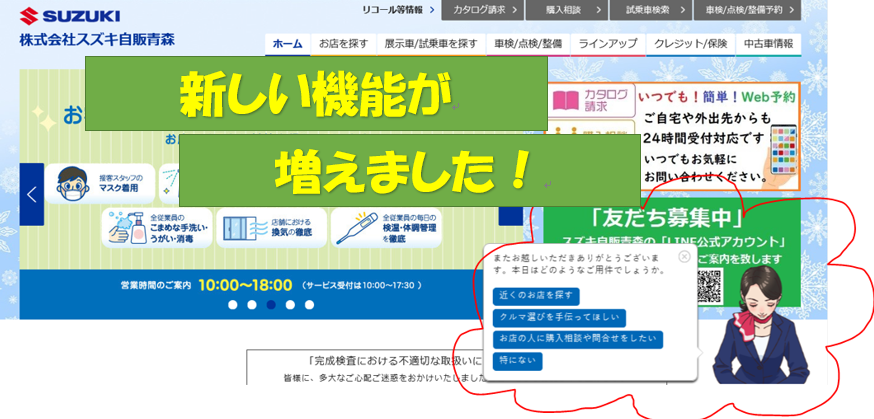Open 完成検査における不適切な取扱い notice

click(x=395, y=360)
